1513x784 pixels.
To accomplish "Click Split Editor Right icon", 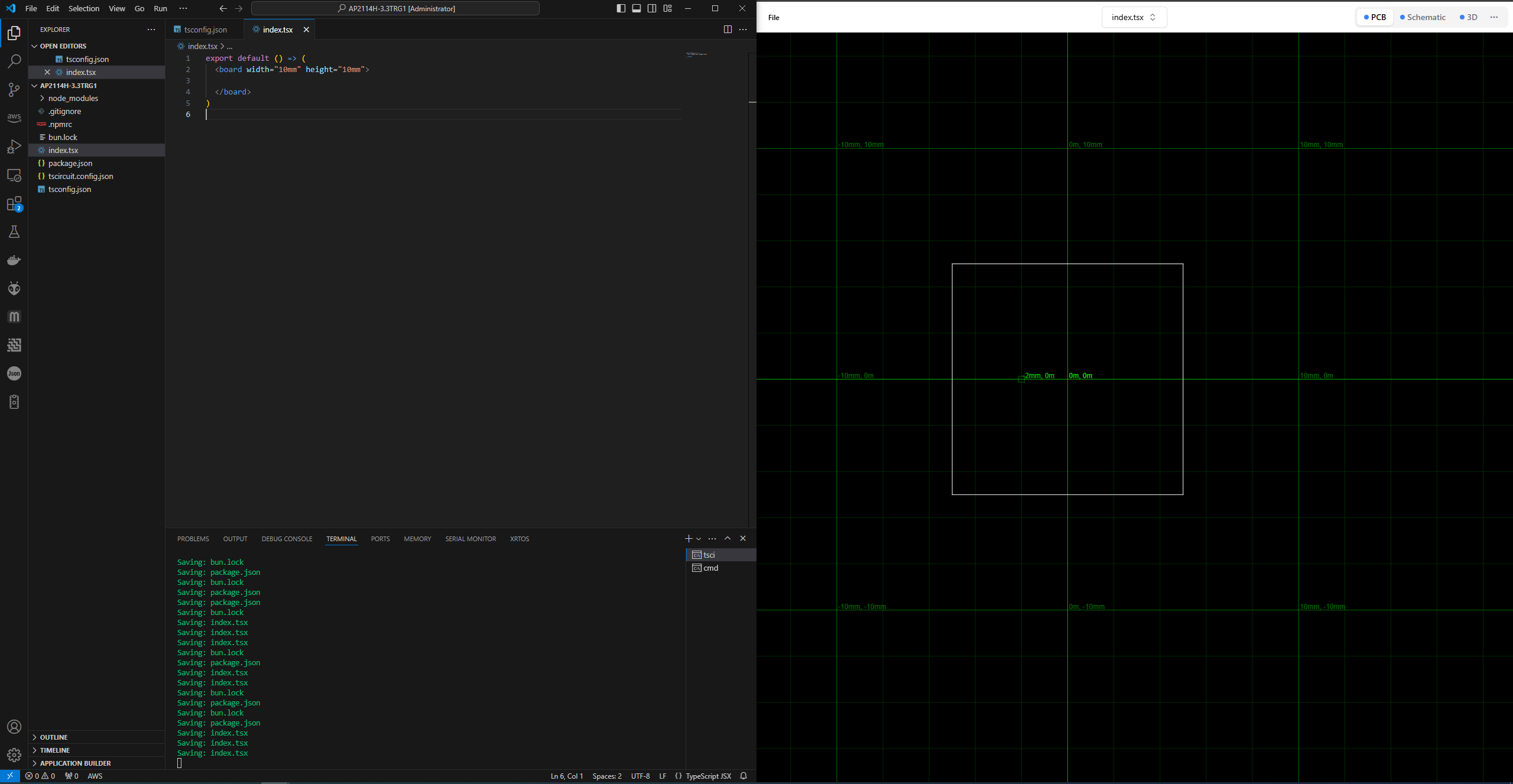I will point(728,30).
